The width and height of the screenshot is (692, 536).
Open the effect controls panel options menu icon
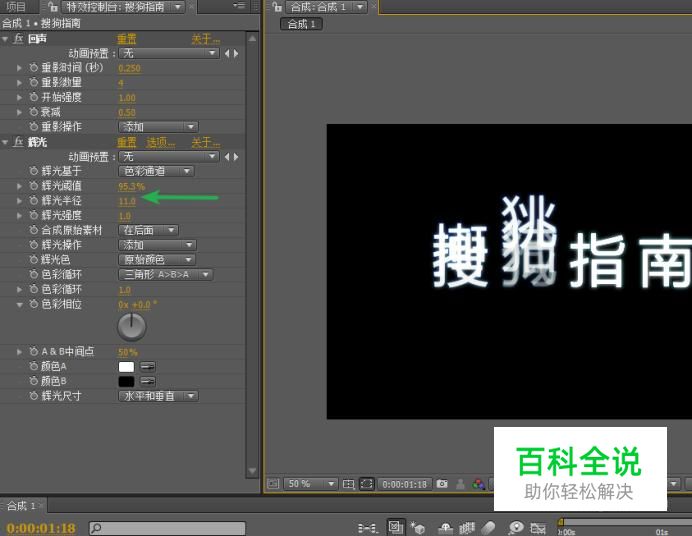click(239, 6)
